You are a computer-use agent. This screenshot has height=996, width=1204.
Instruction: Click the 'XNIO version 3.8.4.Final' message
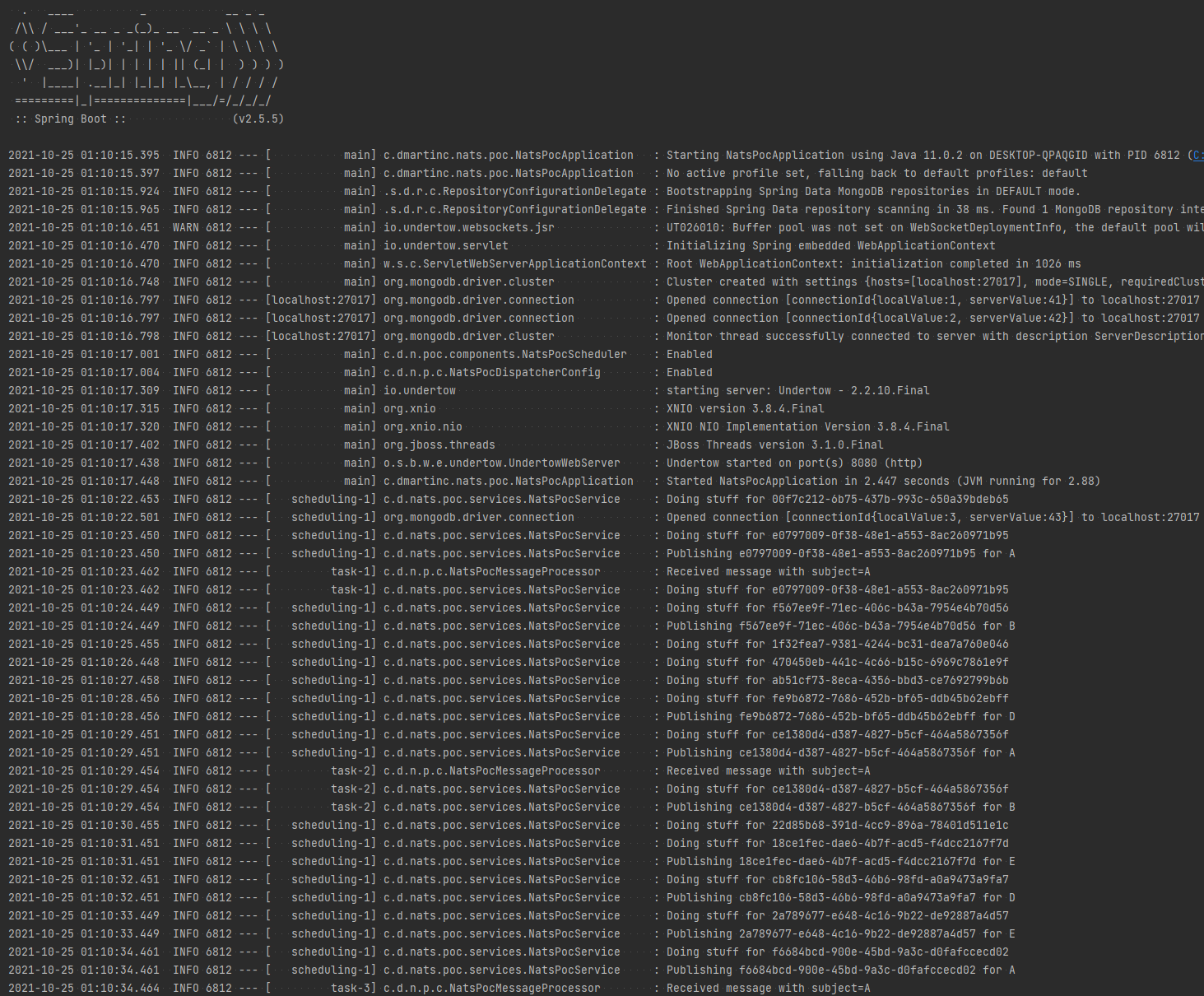click(x=746, y=409)
